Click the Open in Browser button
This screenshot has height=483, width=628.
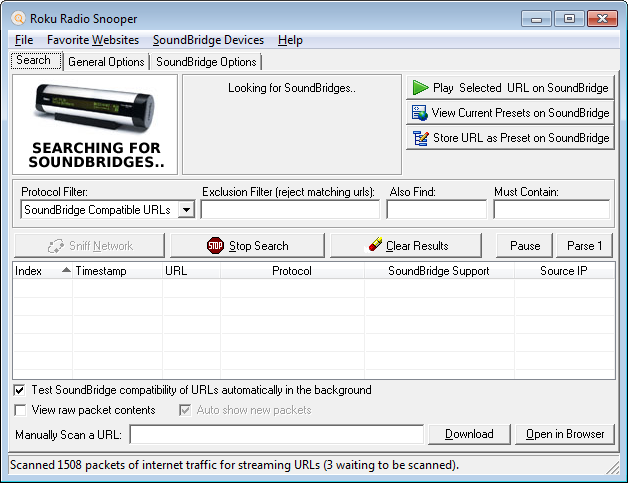pos(565,434)
